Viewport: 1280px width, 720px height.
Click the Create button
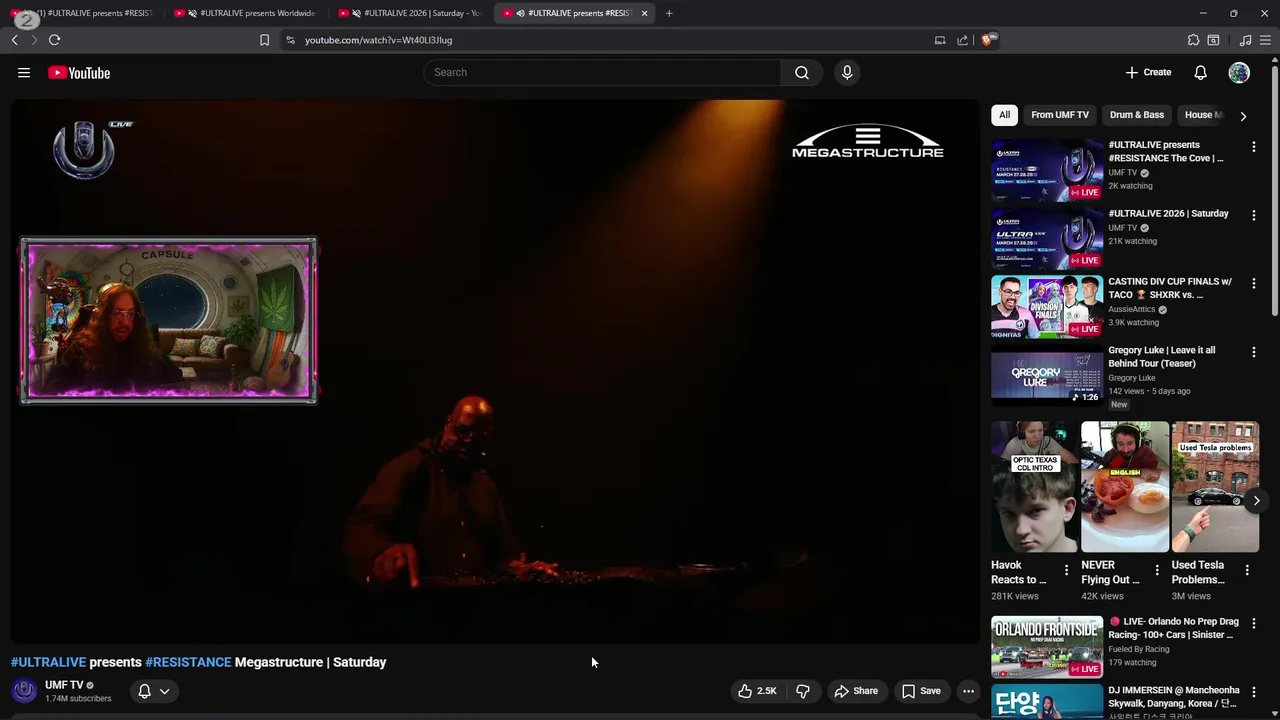[x=1148, y=72]
